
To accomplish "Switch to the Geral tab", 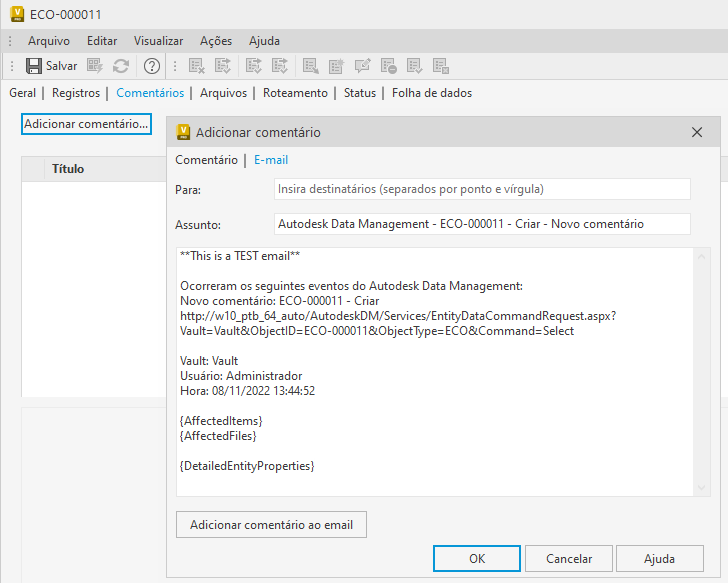I will pyautogui.click(x=22, y=93).
